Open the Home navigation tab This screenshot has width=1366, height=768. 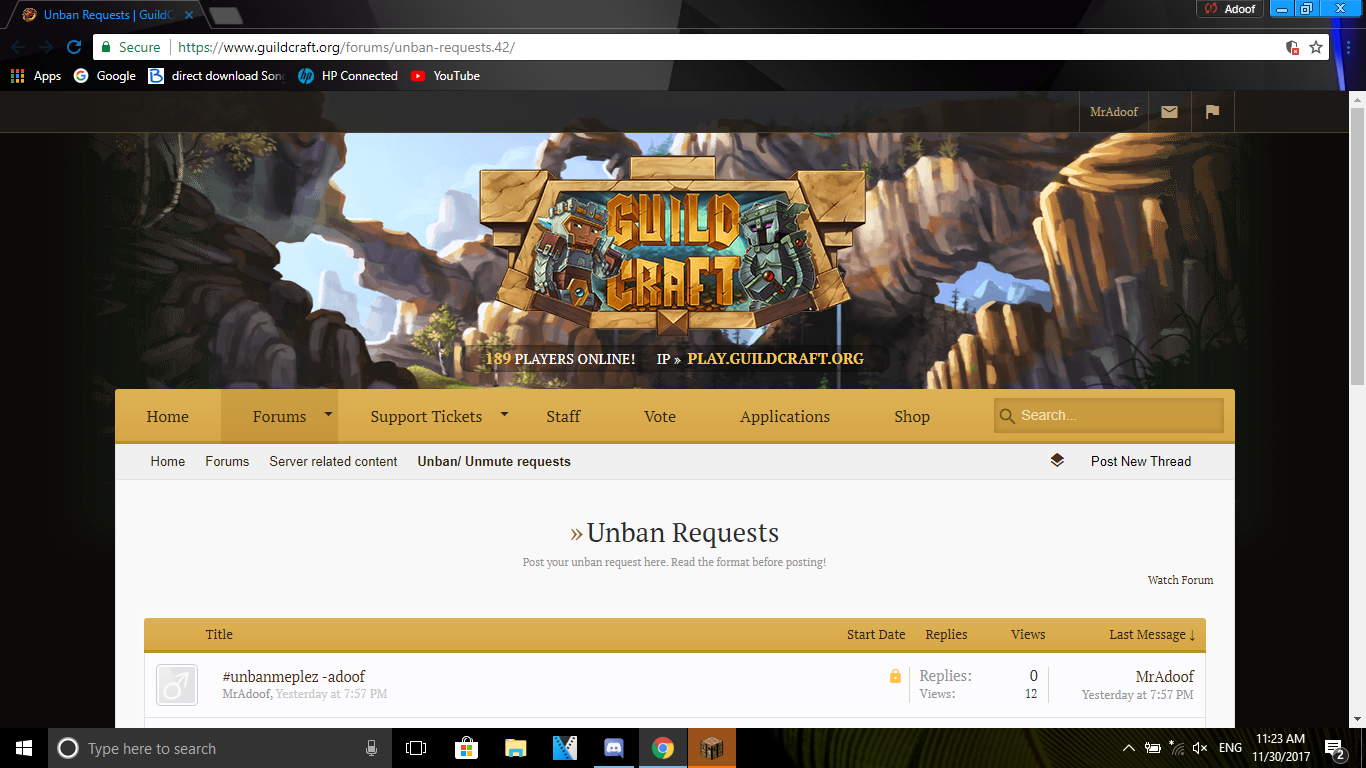pyautogui.click(x=167, y=417)
